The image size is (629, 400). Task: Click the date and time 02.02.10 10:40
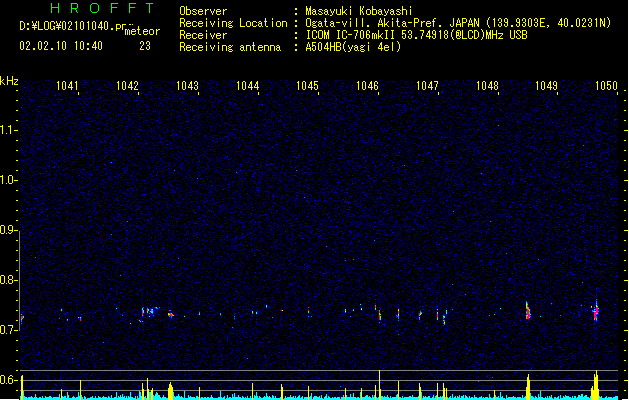(61, 46)
